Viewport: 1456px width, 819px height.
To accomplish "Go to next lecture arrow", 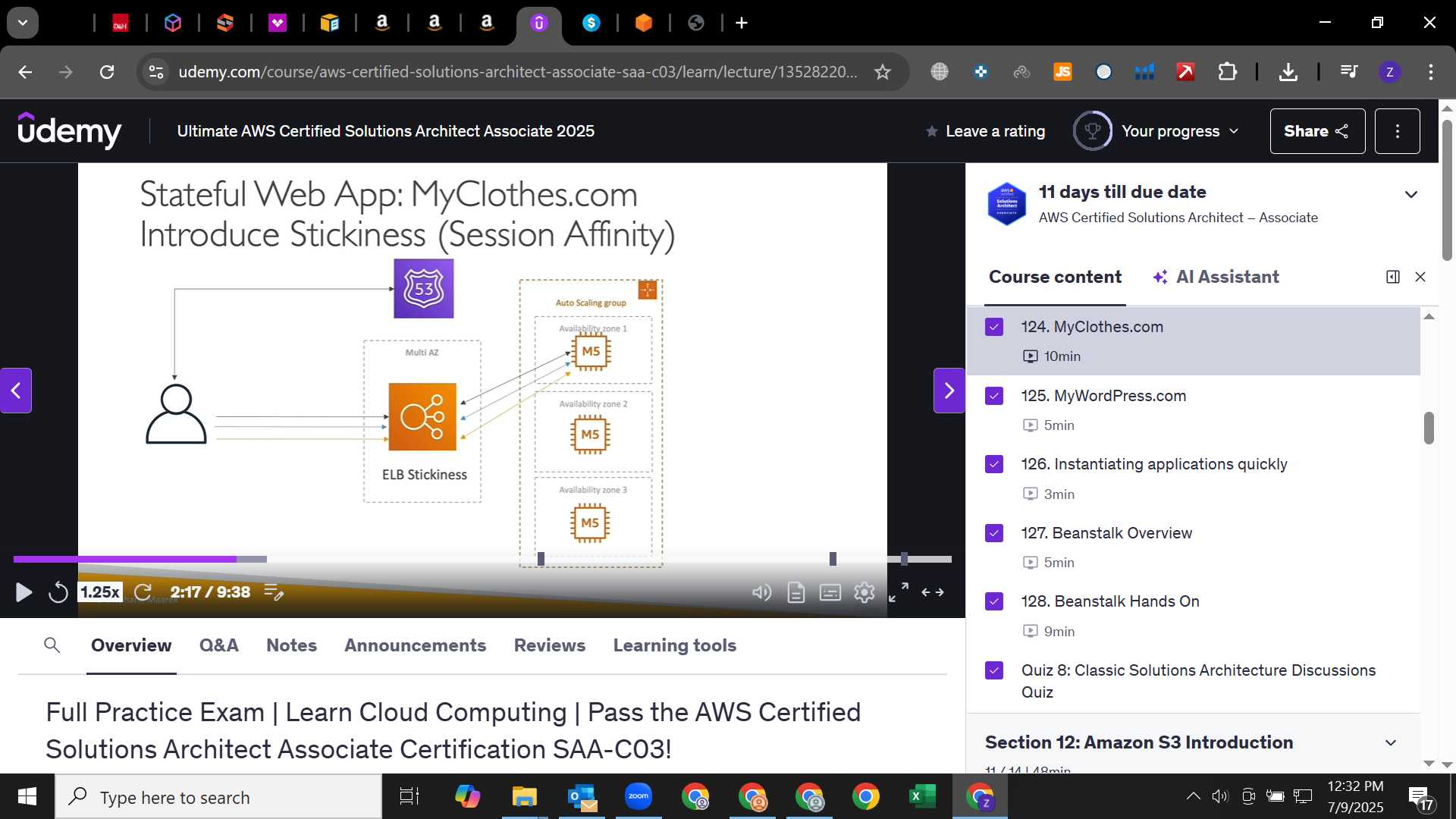I will tap(949, 391).
